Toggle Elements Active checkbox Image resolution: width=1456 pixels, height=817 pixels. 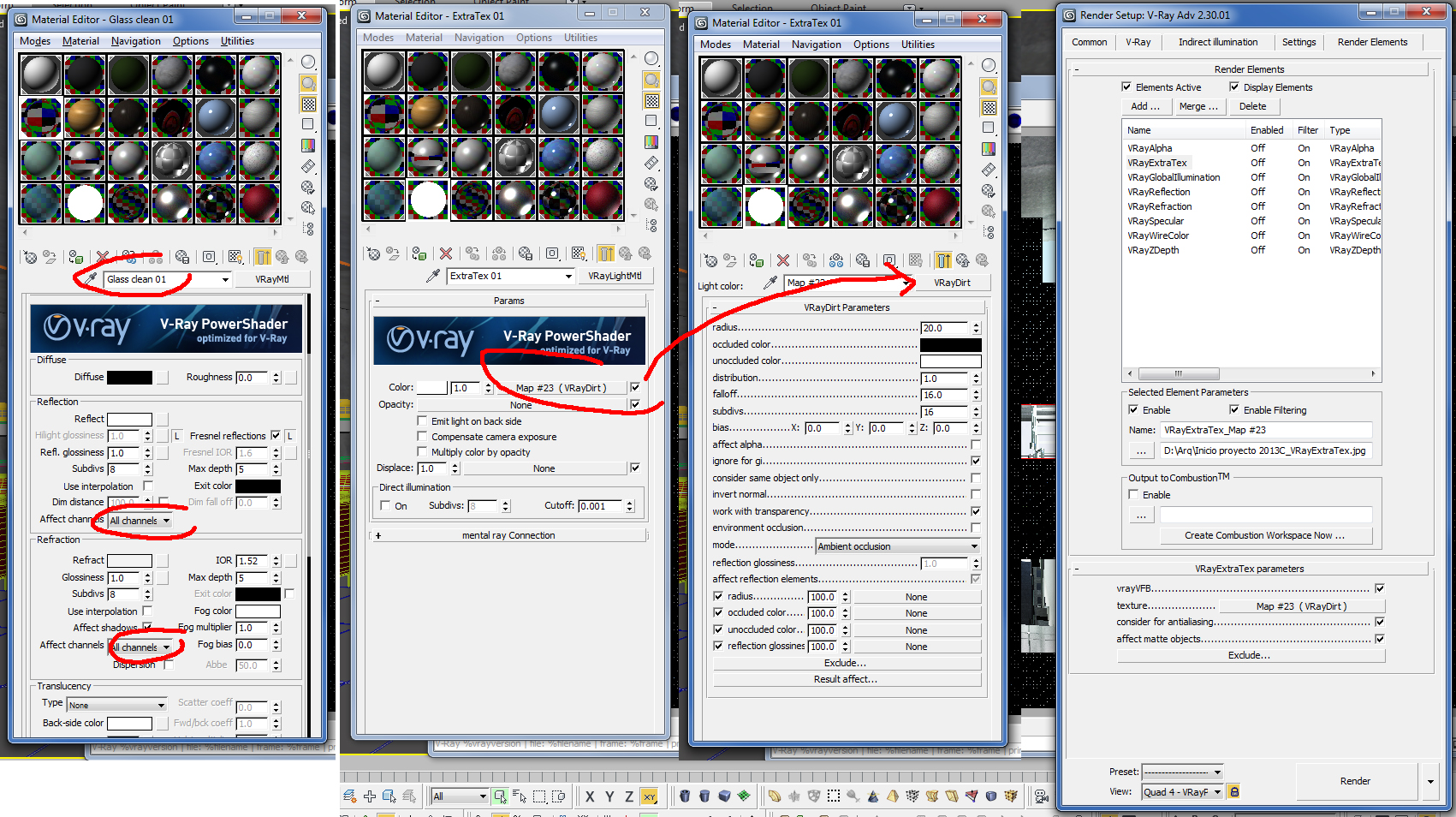(x=1126, y=86)
